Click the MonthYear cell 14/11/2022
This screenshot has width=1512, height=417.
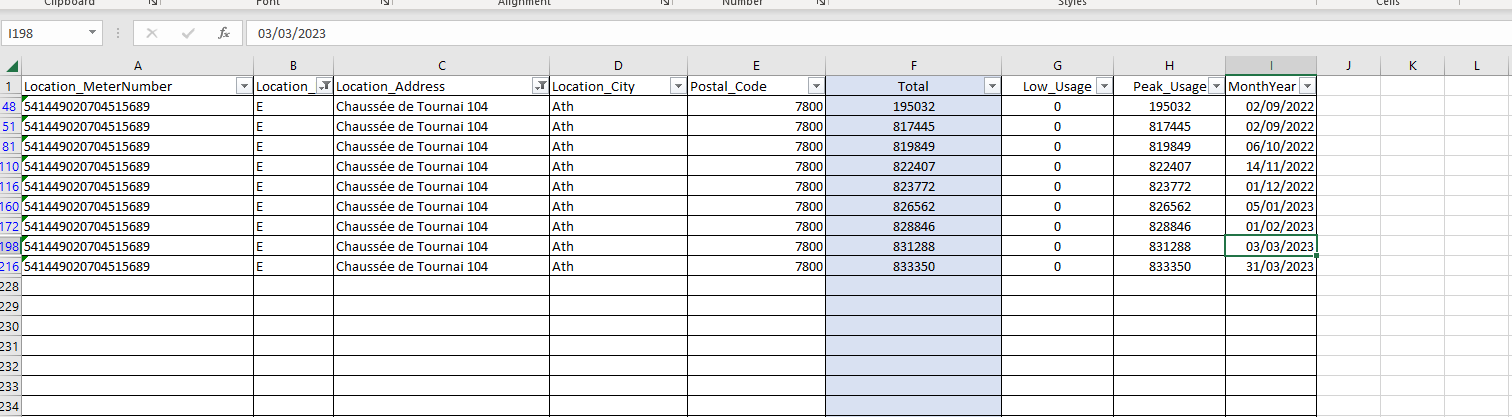pyautogui.click(x=1271, y=166)
